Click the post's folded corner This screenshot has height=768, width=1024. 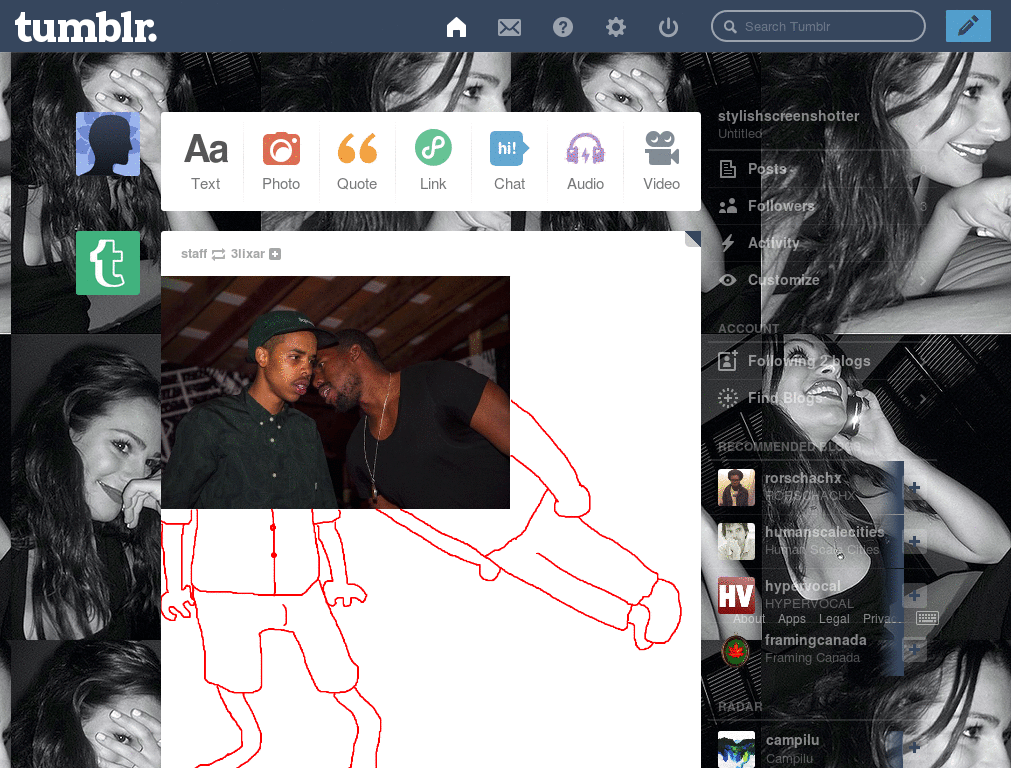tap(692, 239)
